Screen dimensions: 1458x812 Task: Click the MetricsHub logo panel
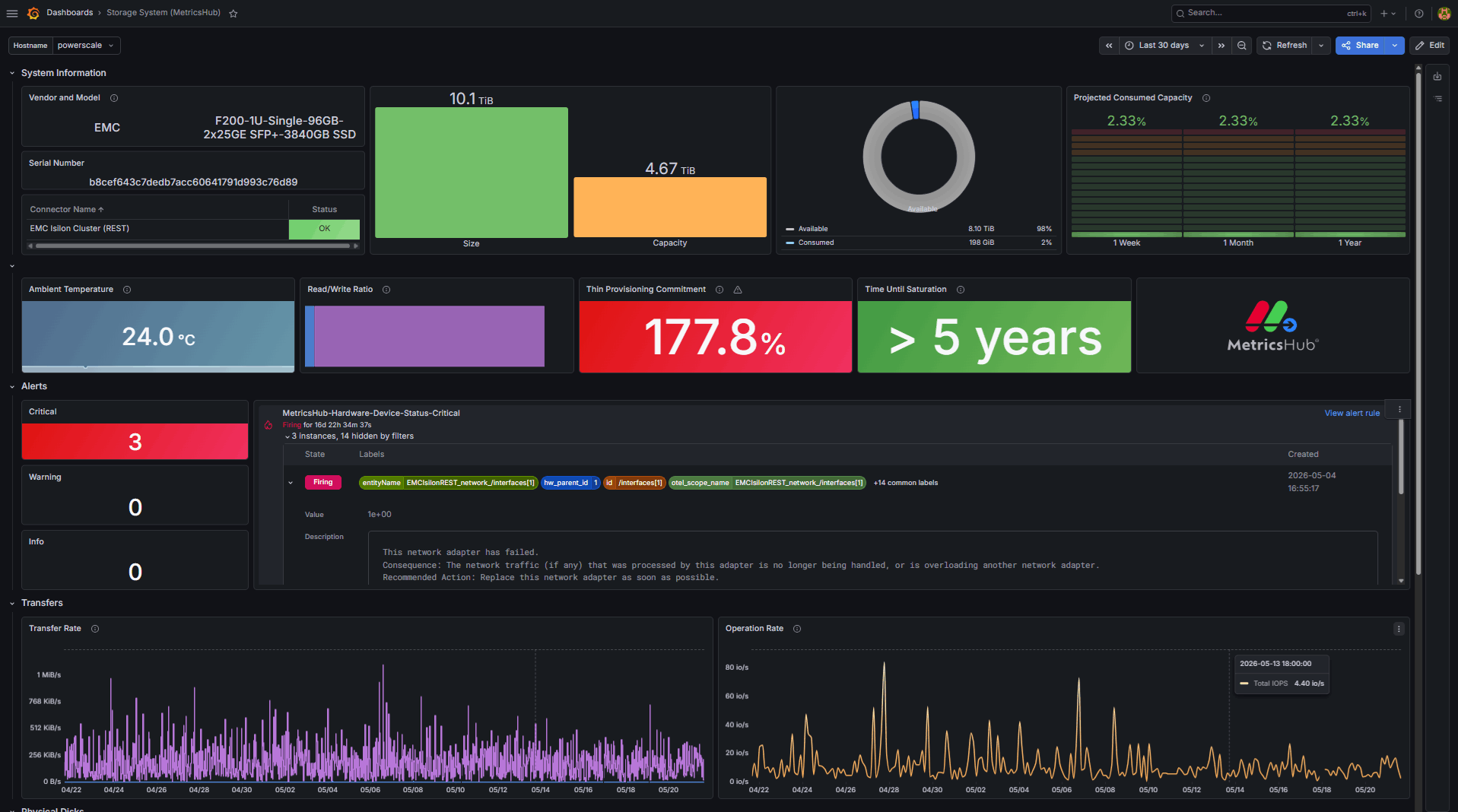point(1272,325)
